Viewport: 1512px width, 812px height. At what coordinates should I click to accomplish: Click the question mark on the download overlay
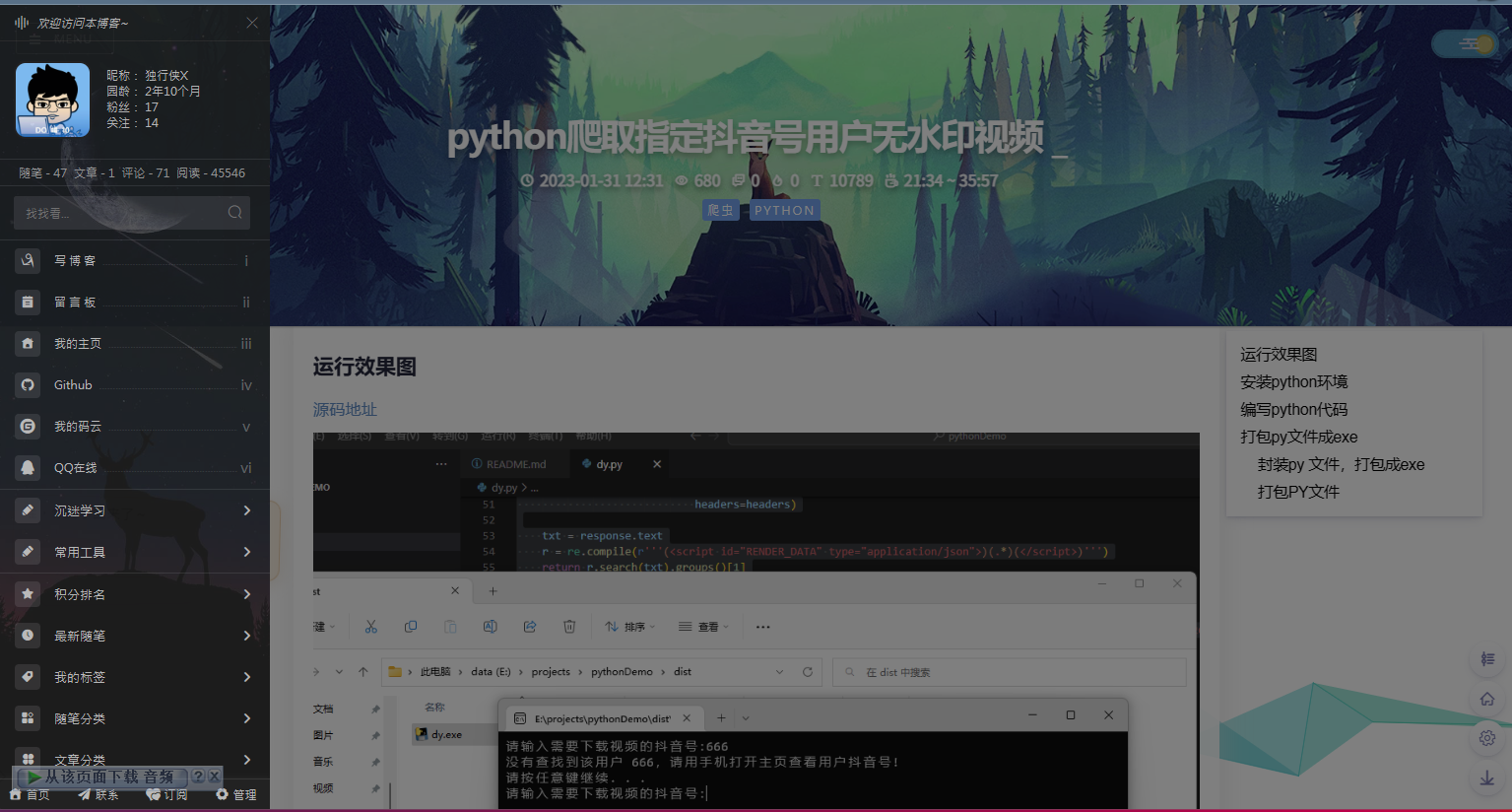(x=197, y=777)
